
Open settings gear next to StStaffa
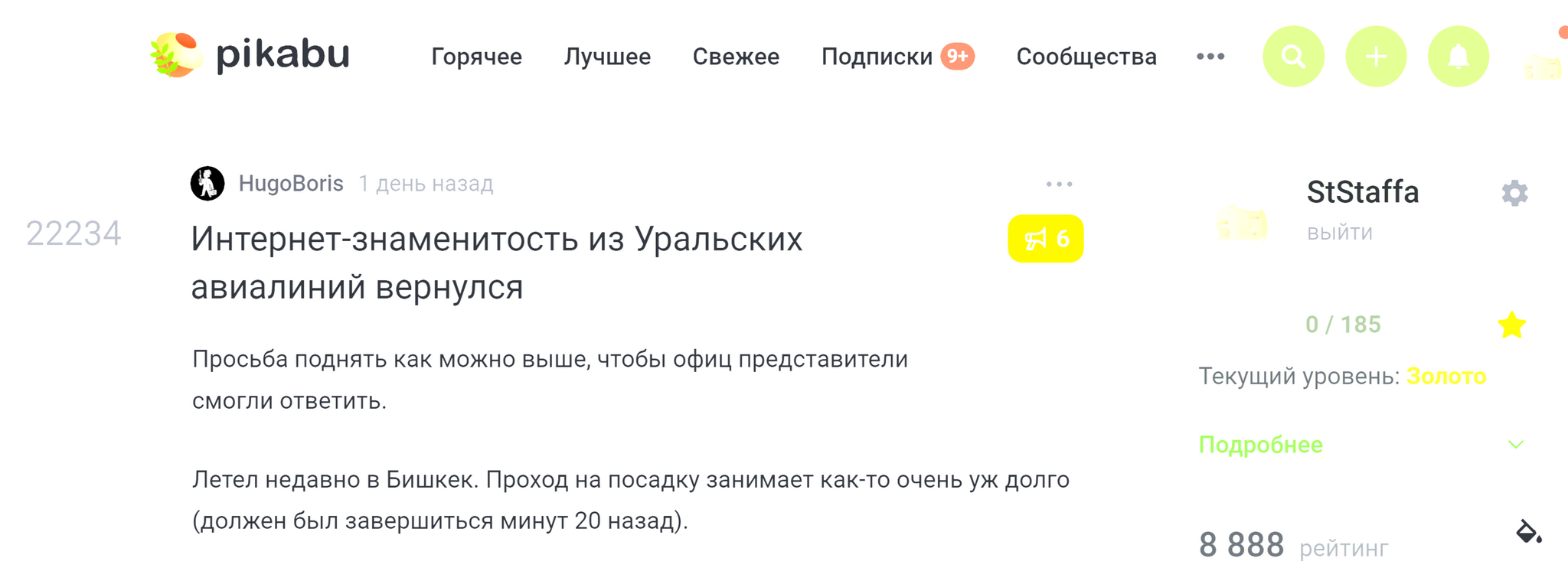[1514, 193]
